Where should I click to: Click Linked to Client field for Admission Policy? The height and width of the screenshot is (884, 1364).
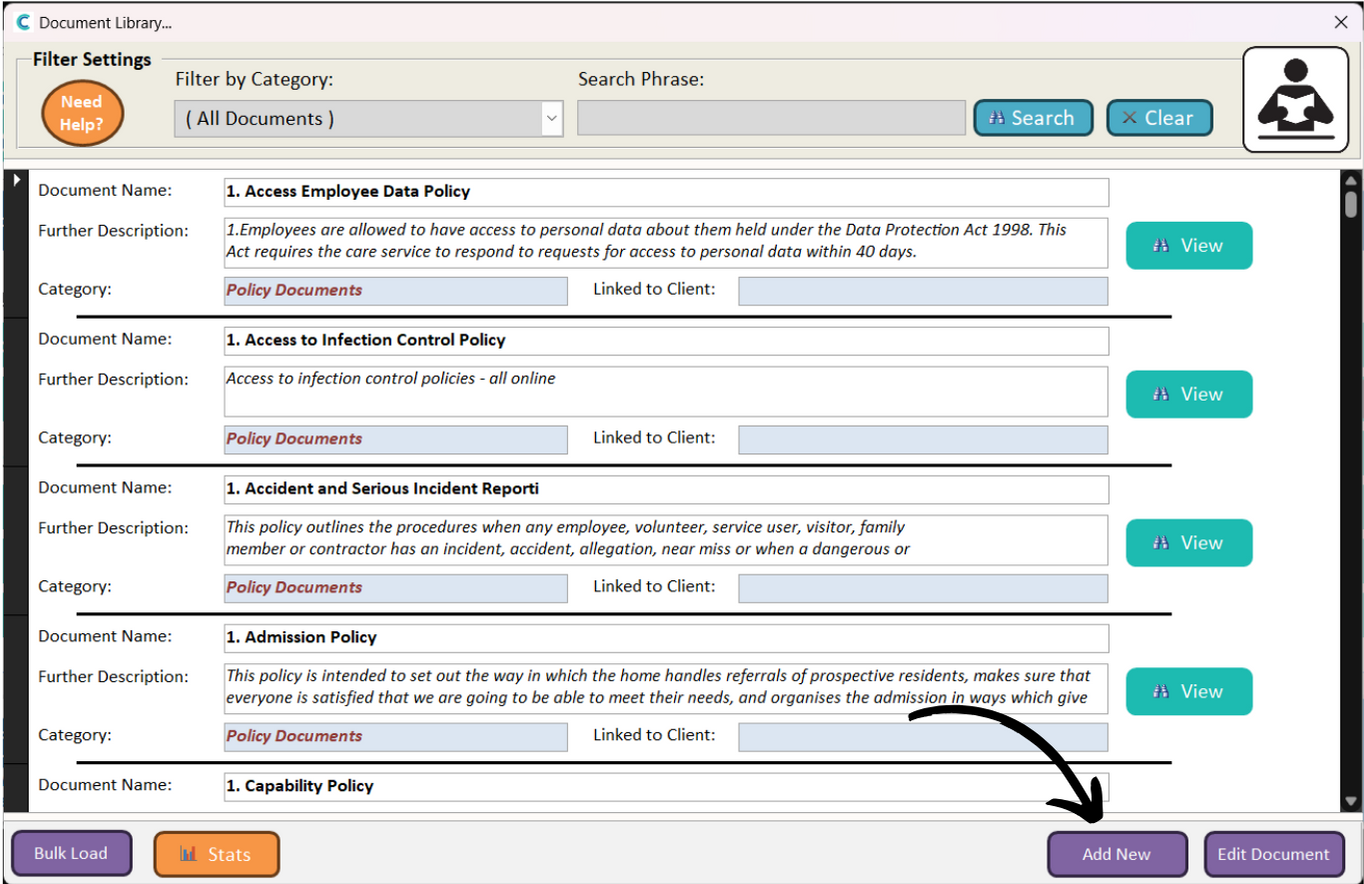tap(923, 737)
